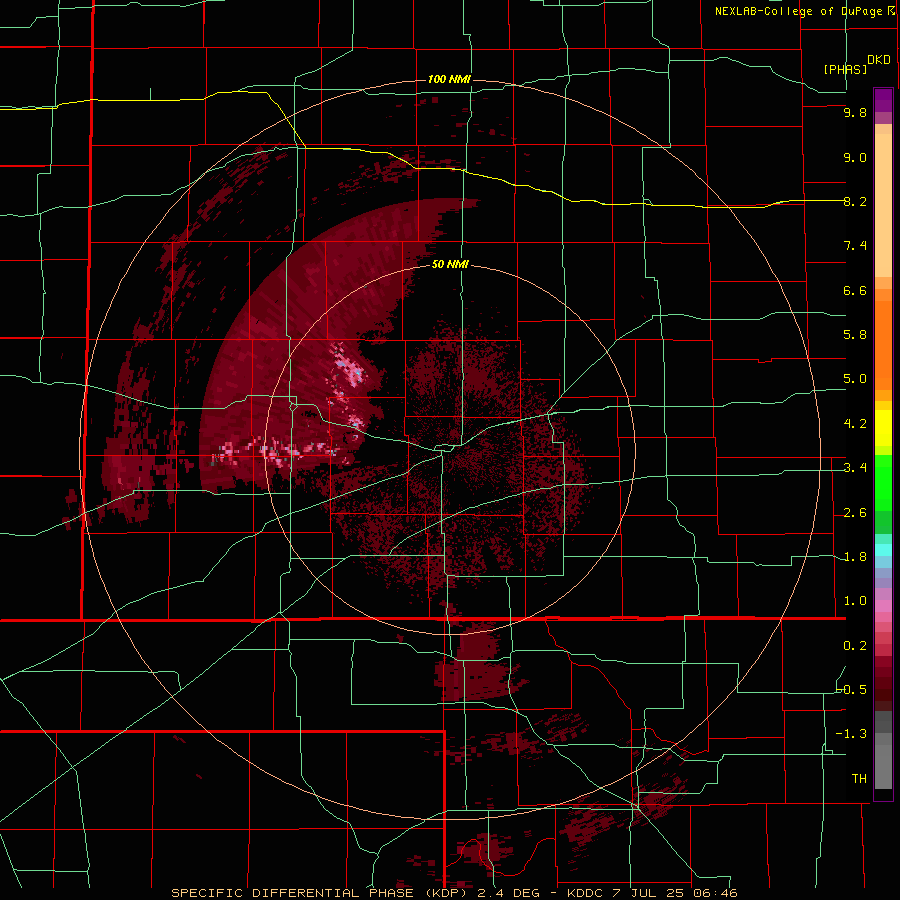Click the "5.0" scale value

click(855, 379)
